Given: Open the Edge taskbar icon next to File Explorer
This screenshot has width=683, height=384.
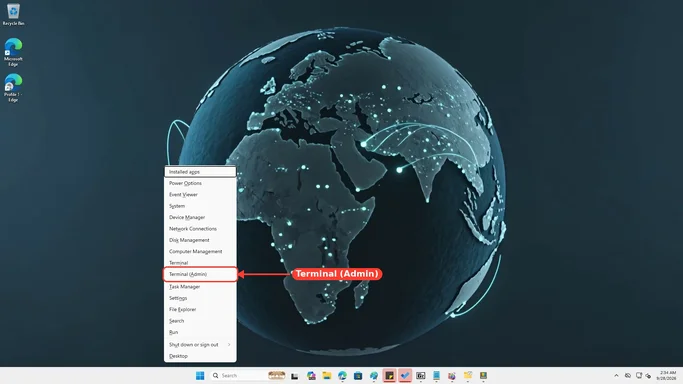Looking at the screenshot, I should (342, 375).
